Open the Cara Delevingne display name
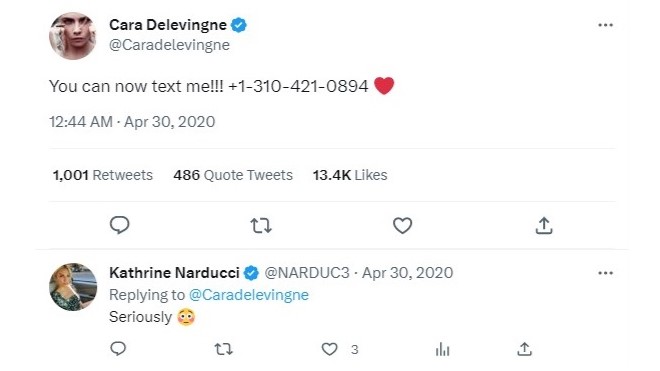The height and width of the screenshot is (371, 660). pos(168,25)
